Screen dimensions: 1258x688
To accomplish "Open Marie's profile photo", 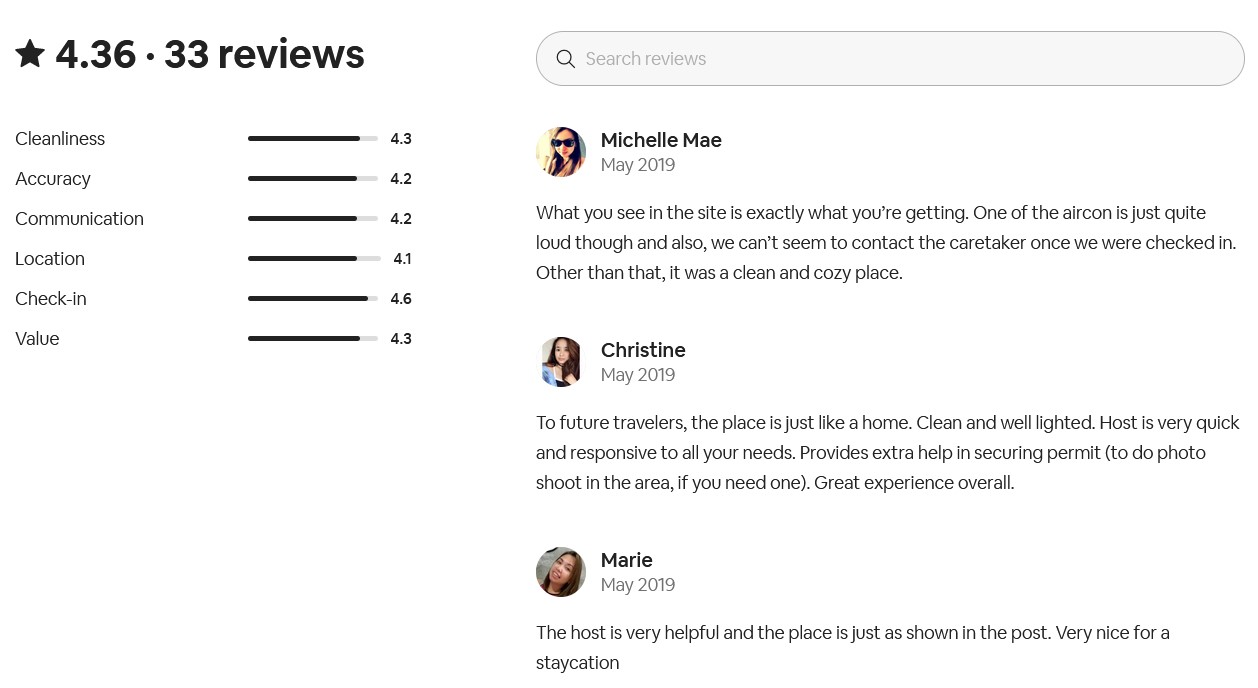I will pyautogui.click(x=561, y=572).
